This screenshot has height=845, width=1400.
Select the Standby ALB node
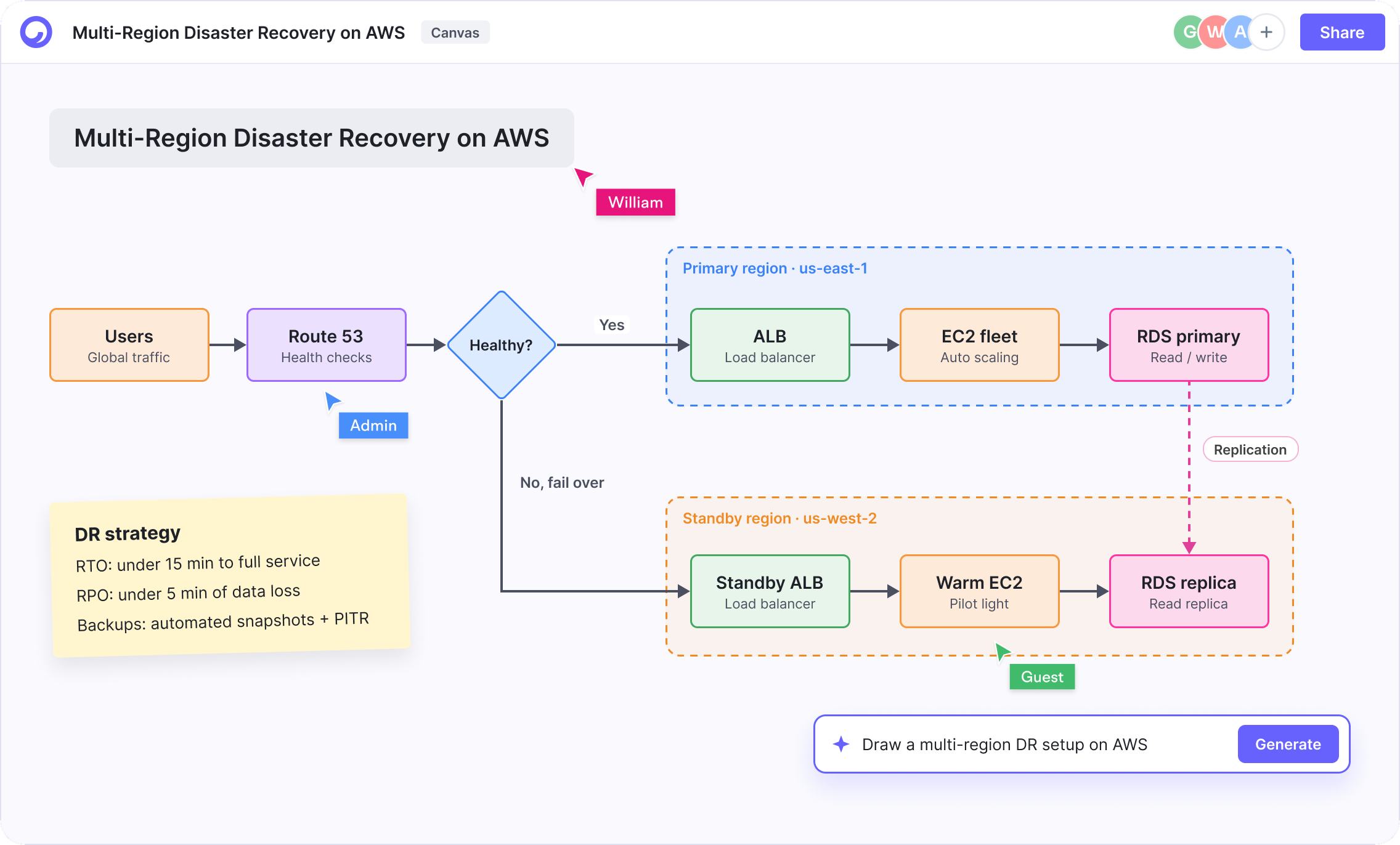click(x=770, y=591)
